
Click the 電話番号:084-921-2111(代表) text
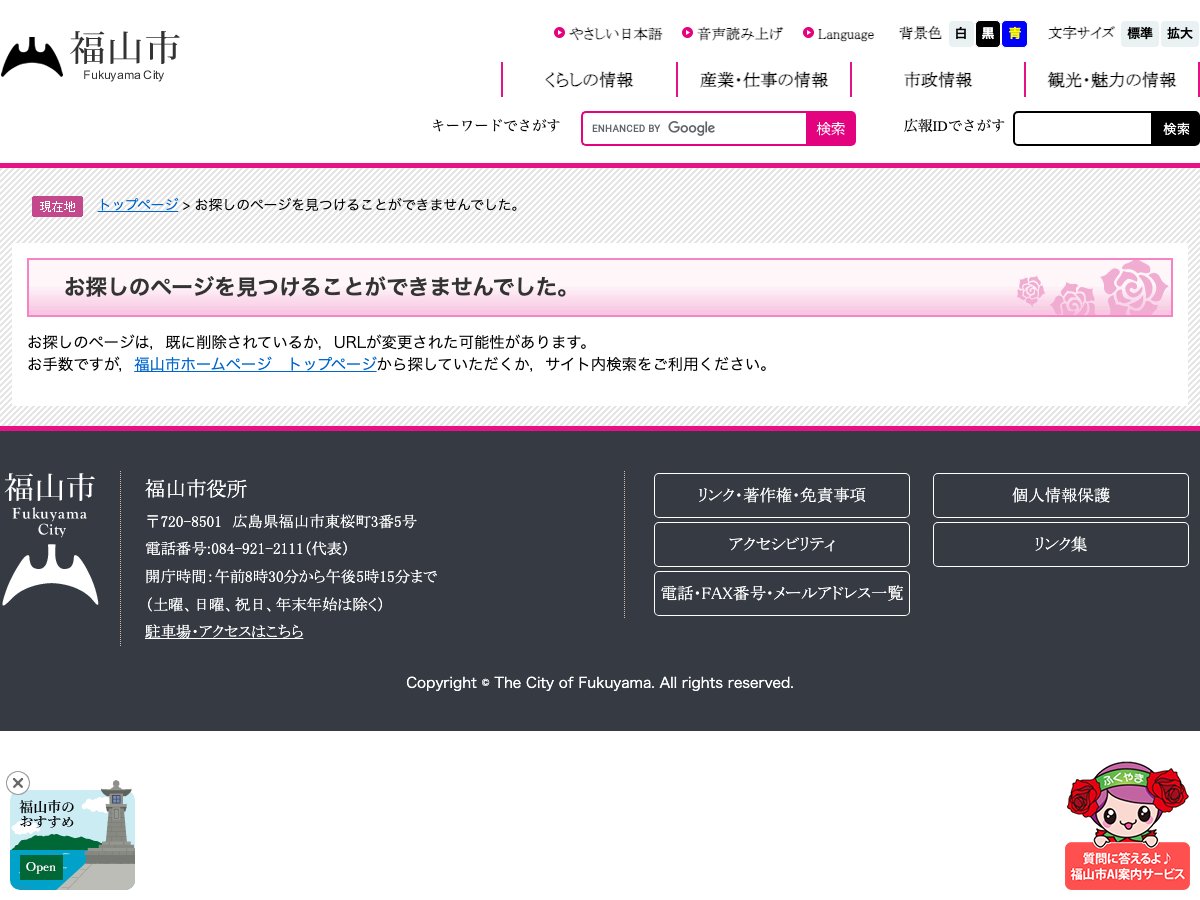(x=247, y=548)
